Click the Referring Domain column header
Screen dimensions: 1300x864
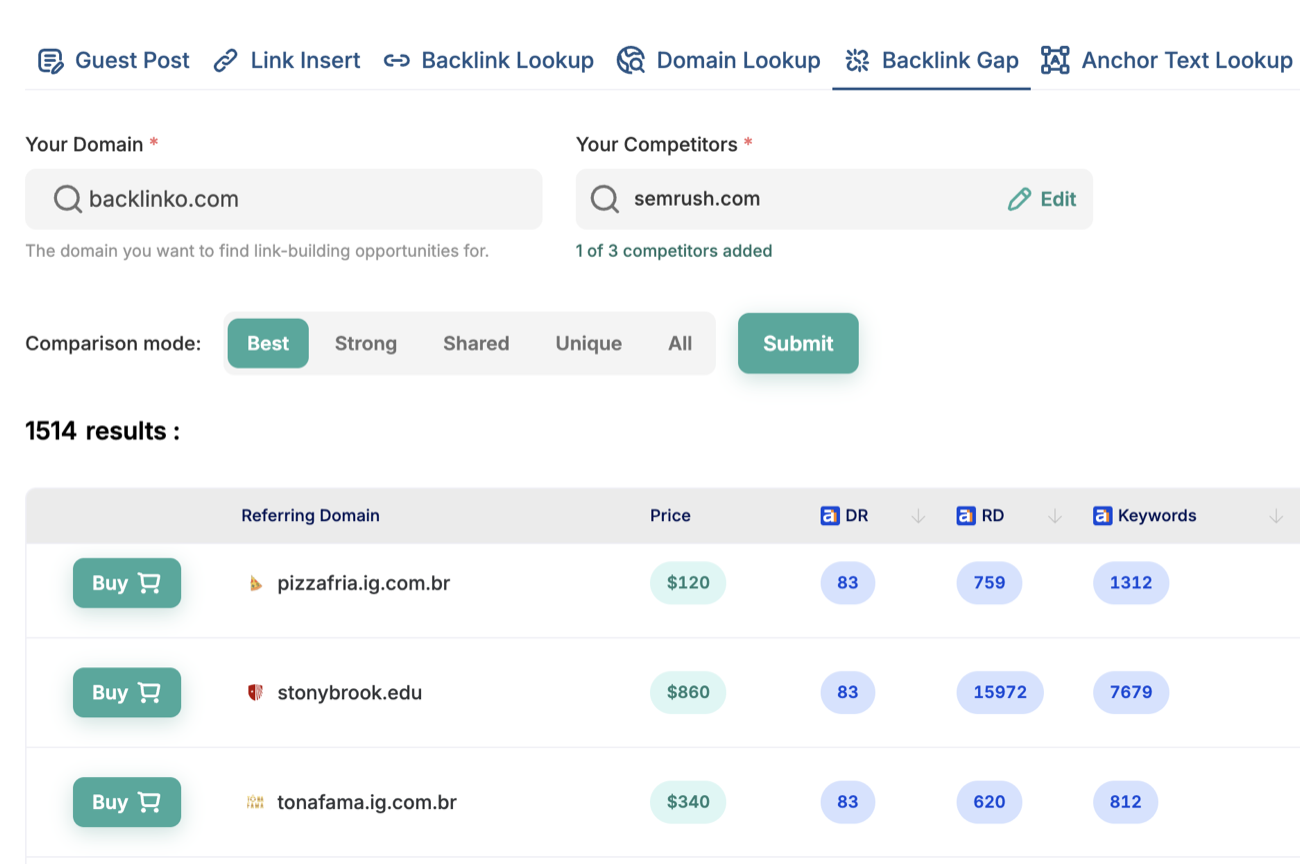[310, 516]
